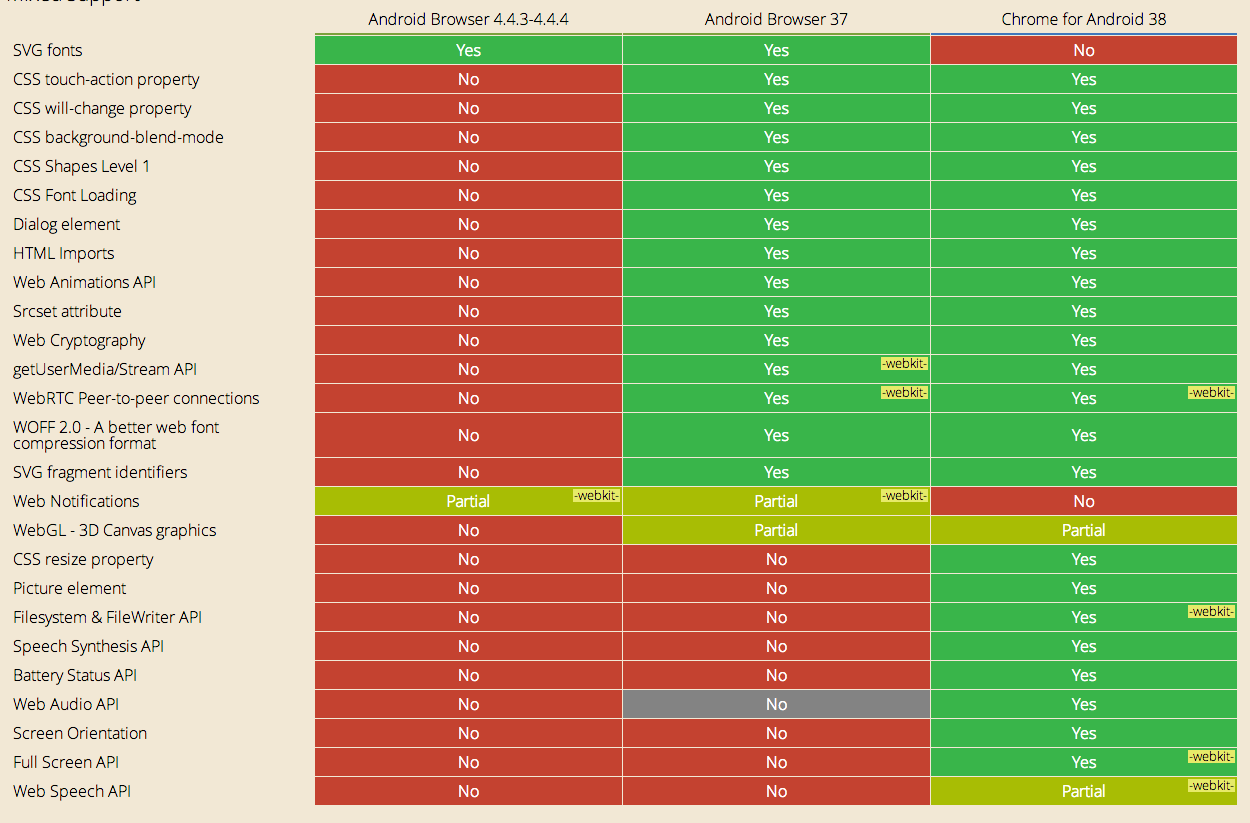Click CSS touch-action 'No' cell under Android Browser 4.4.3-4.4.4
Viewport: 1250px width, 823px height.
point(468,79)
